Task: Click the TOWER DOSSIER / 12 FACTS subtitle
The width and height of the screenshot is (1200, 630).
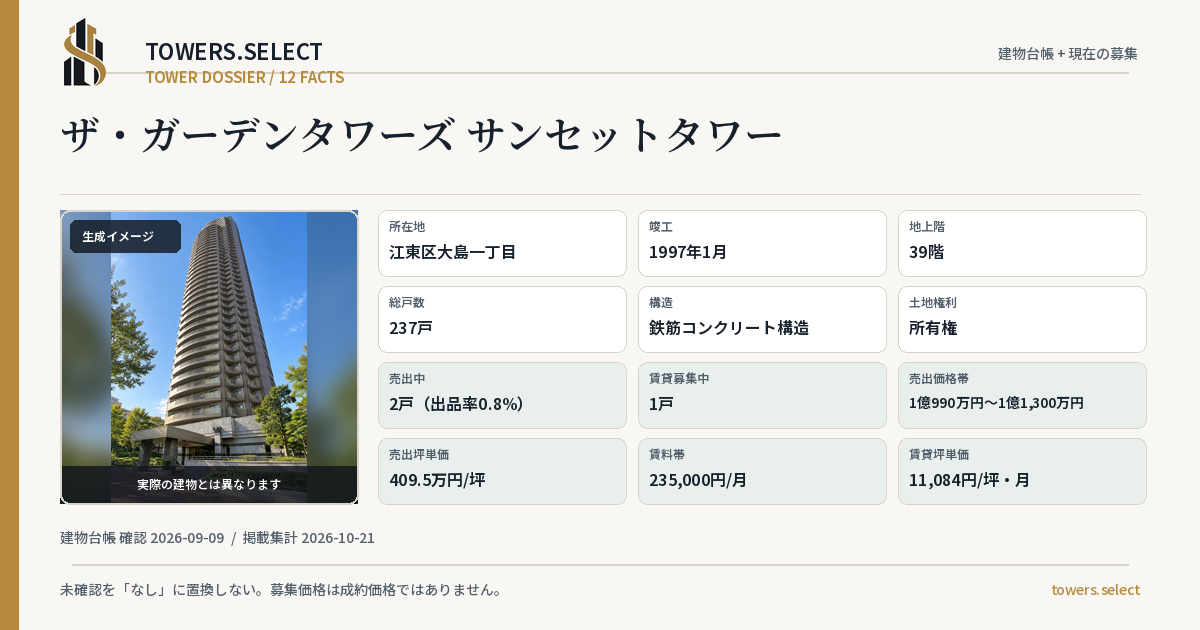Action: (x=245, y=77)
